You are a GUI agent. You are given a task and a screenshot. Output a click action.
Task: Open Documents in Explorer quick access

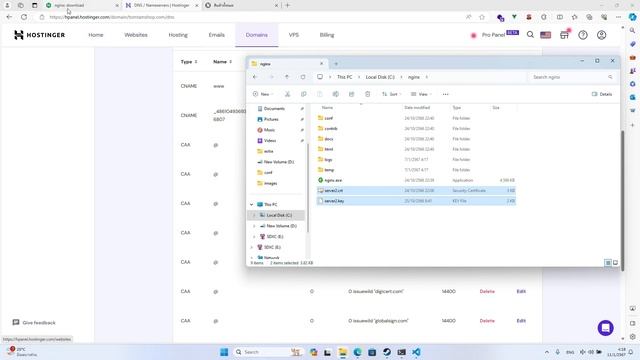[x=274, y=109]
